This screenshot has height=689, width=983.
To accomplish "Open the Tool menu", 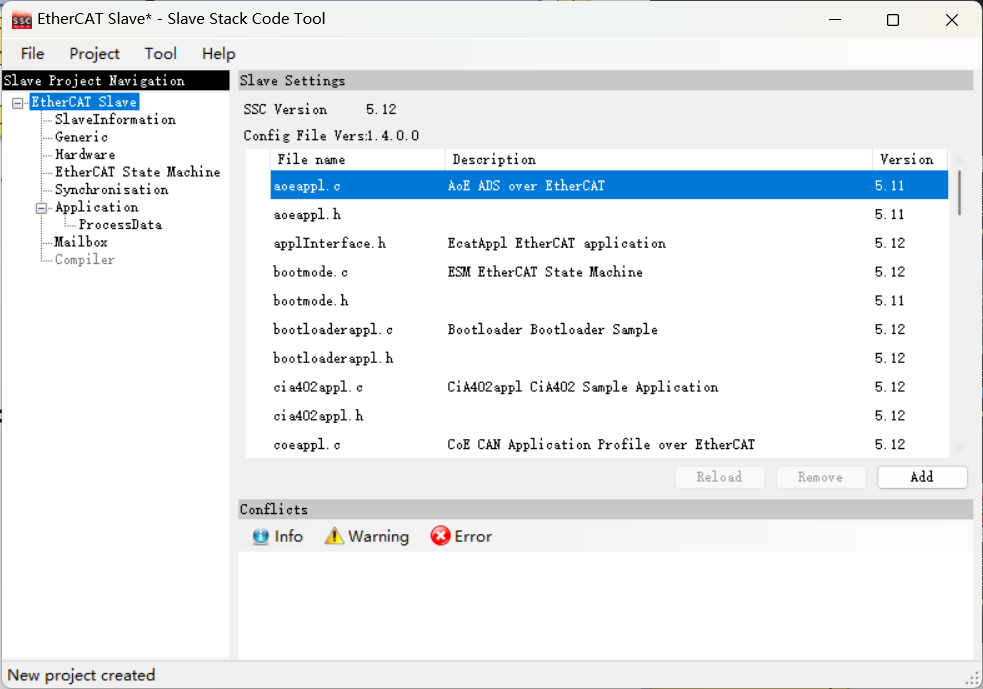I will pyautogui.click(x=160, y=54).
